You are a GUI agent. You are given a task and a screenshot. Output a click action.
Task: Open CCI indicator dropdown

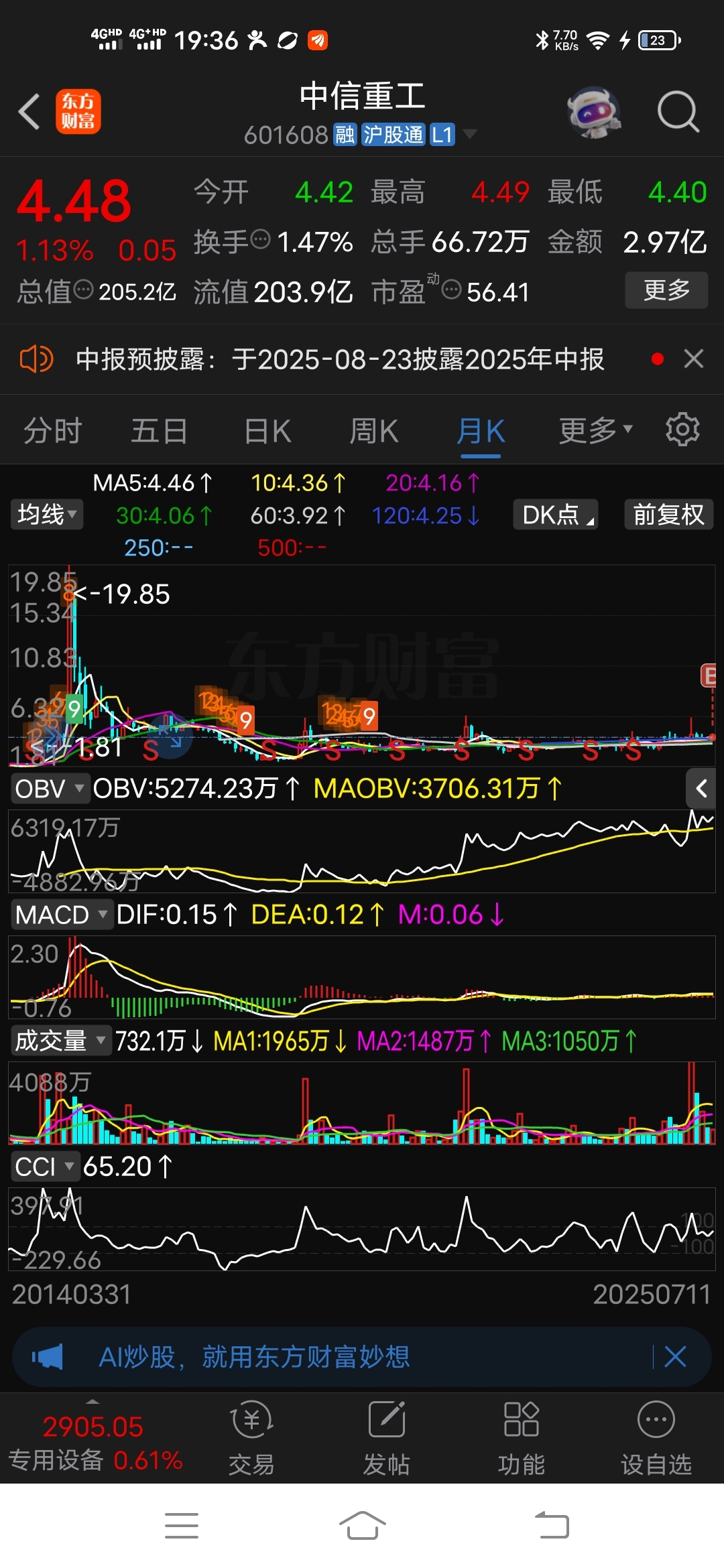[x=45, y=1167]
